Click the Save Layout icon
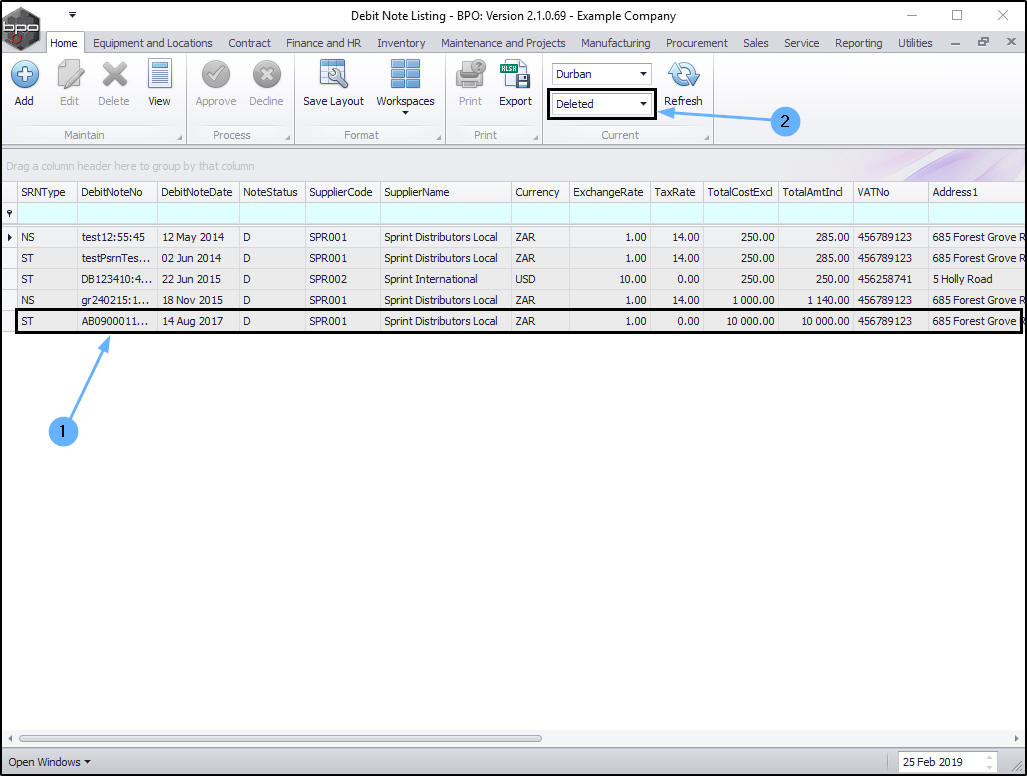Screen dimensions: 1027x776 point(333,74)
